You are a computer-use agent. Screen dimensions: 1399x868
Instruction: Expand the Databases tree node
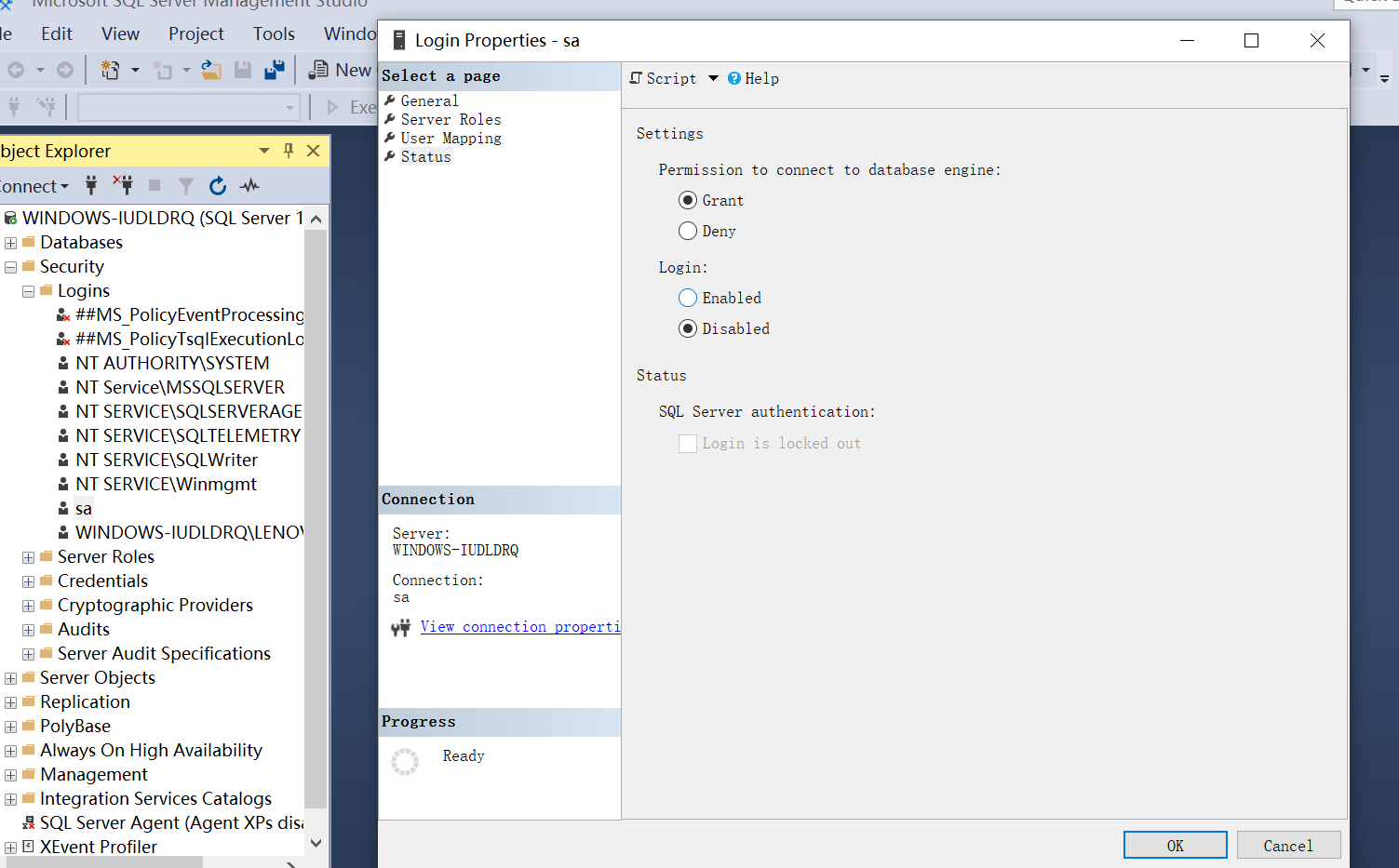(10, 243)
